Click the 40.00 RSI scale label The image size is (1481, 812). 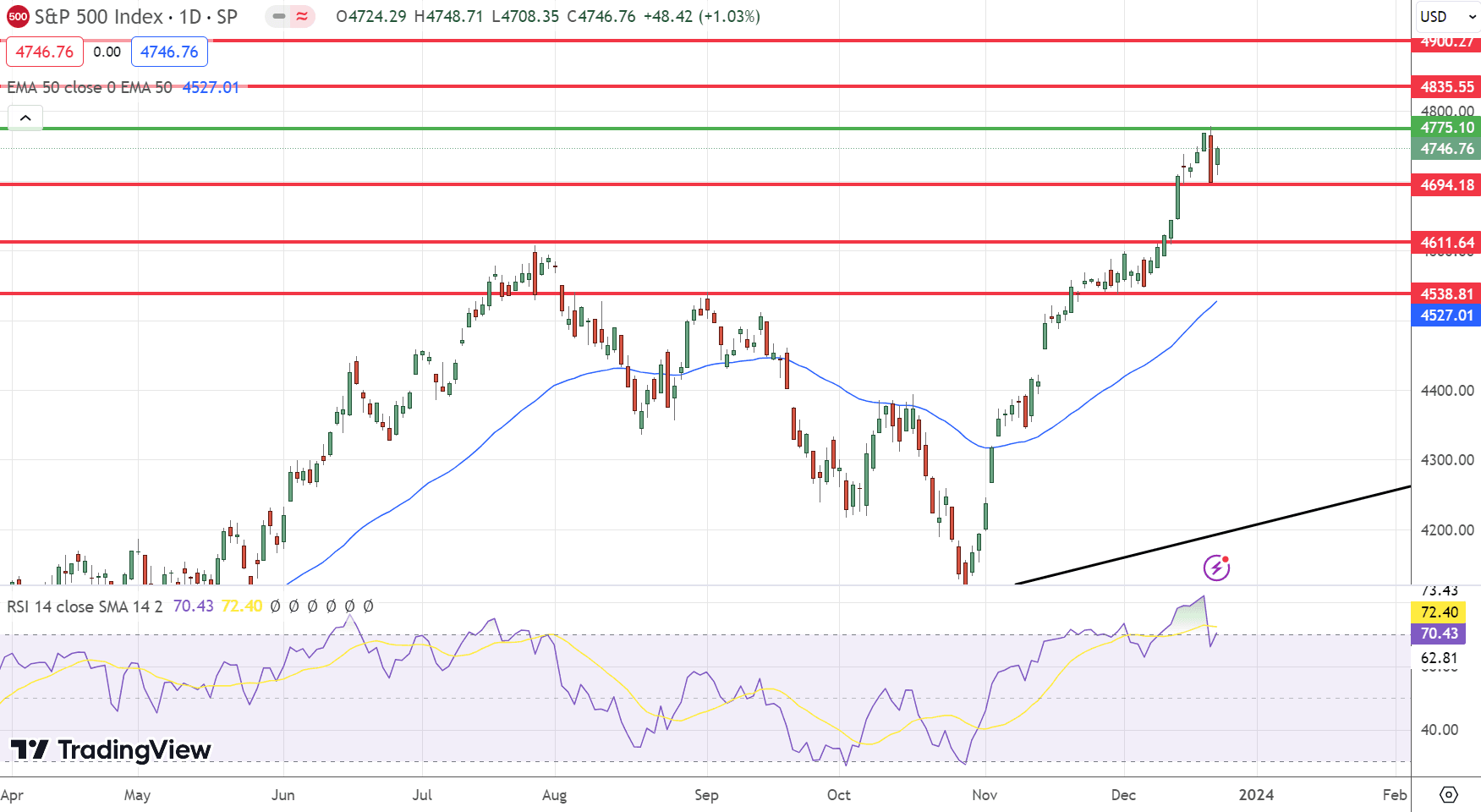1439,730
